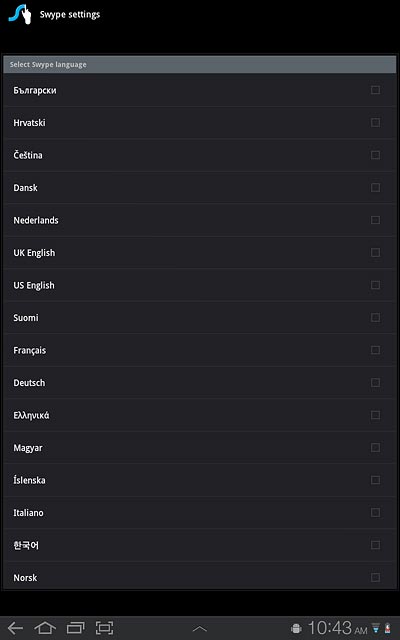Tap the Back navigation arrow
Screen dimensions: 400x640
pyautogui.click(x=16, y=628)
